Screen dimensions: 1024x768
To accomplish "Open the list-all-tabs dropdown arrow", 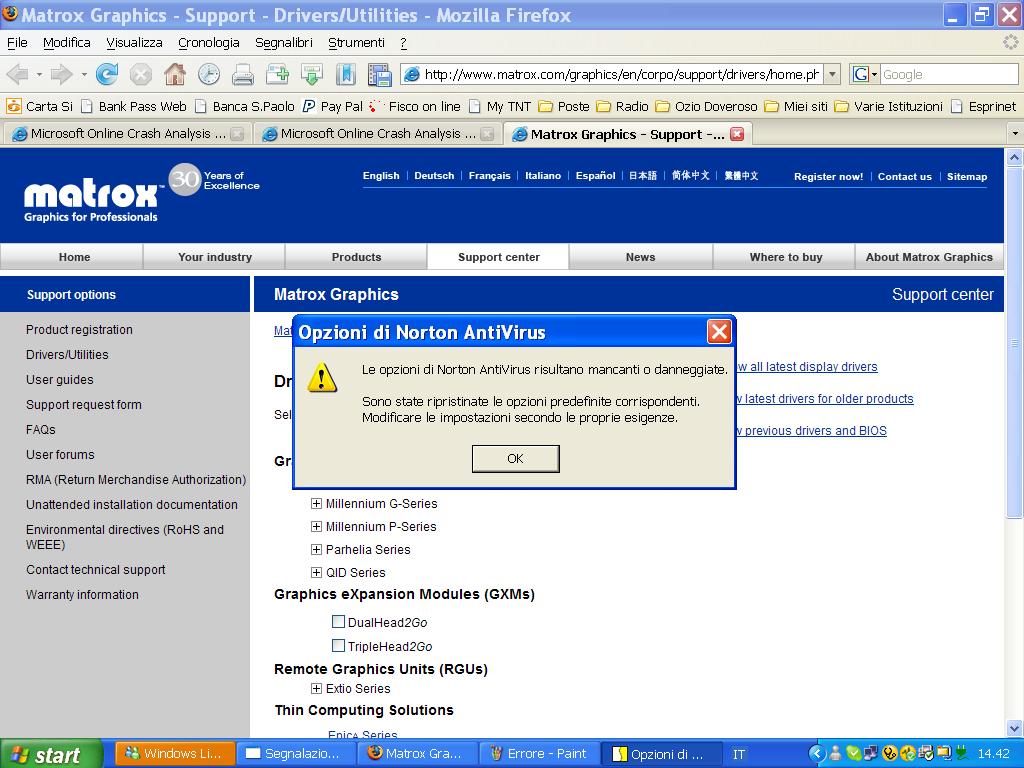I will 1015,134.
